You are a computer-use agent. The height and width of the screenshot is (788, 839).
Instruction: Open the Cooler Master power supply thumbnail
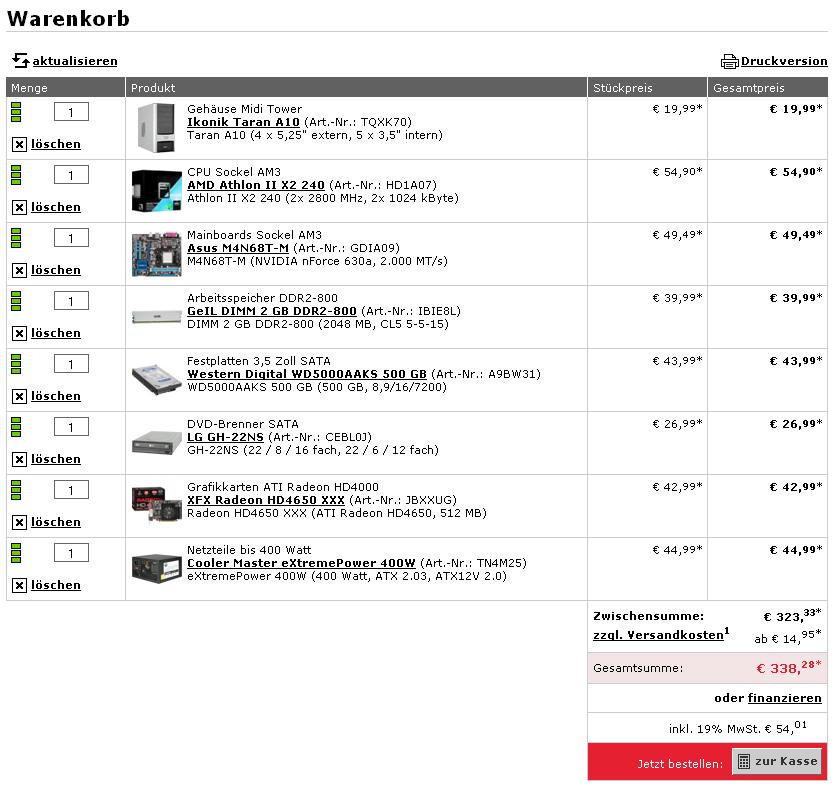[x=157, y=569]
